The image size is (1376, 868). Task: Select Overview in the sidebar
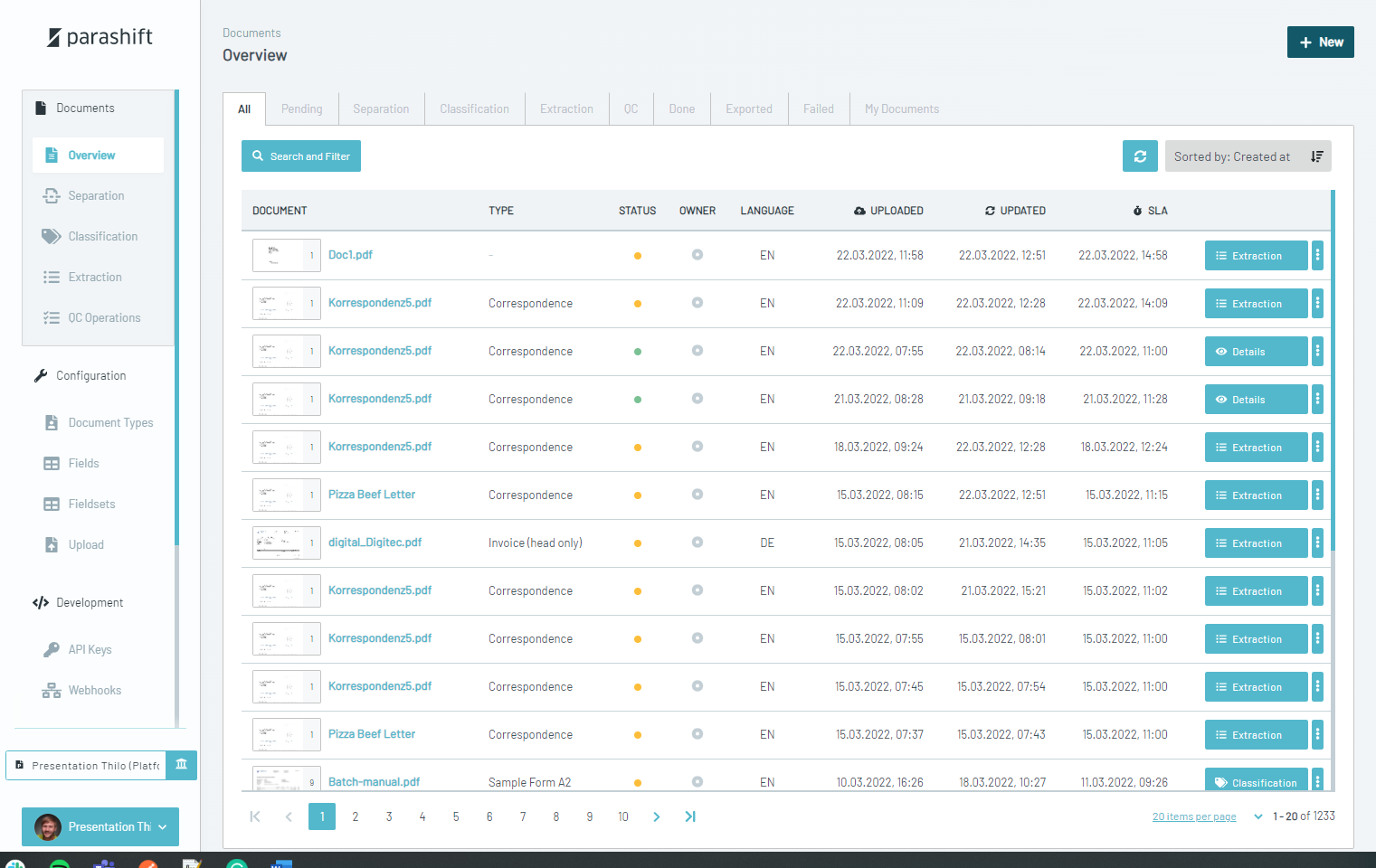98,156
